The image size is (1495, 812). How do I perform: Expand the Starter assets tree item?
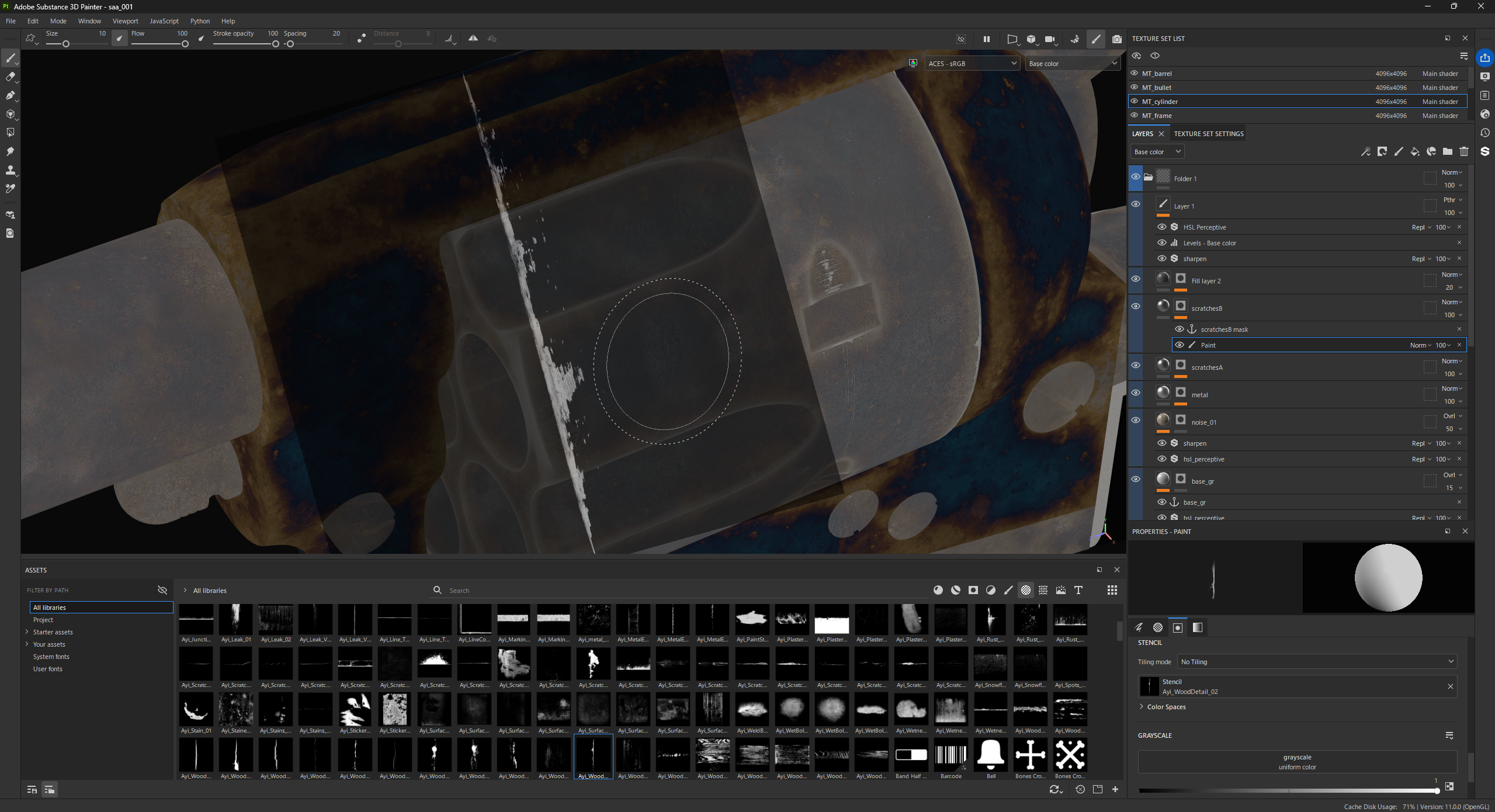pos(27,631)
